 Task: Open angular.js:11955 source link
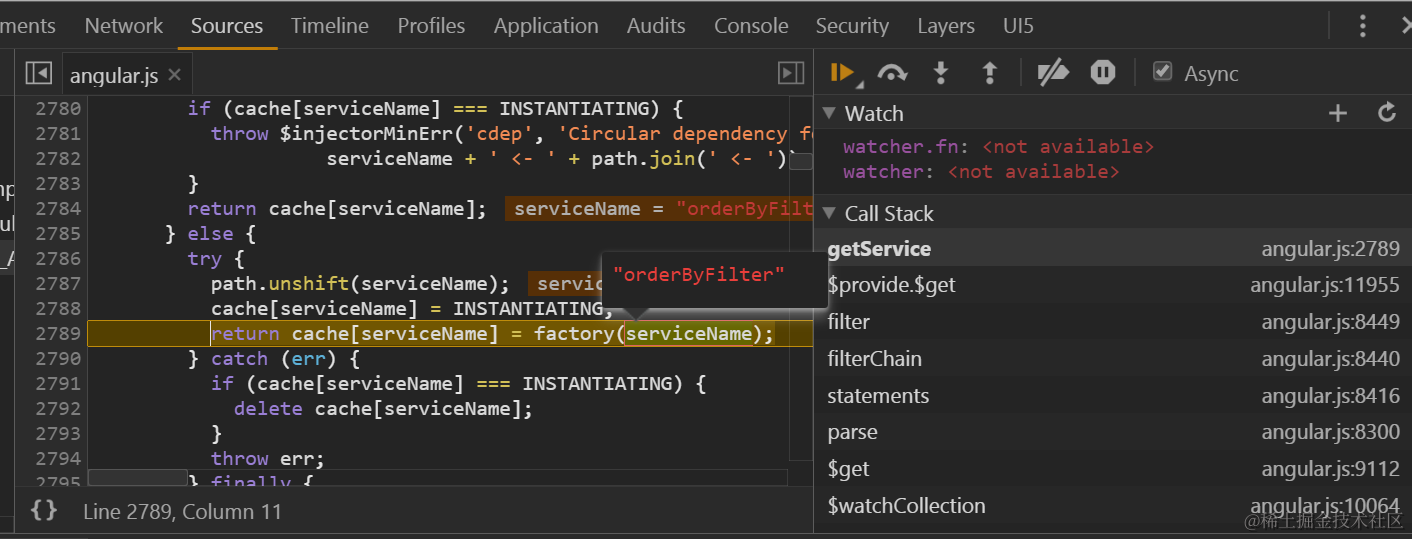point(1324,285)
